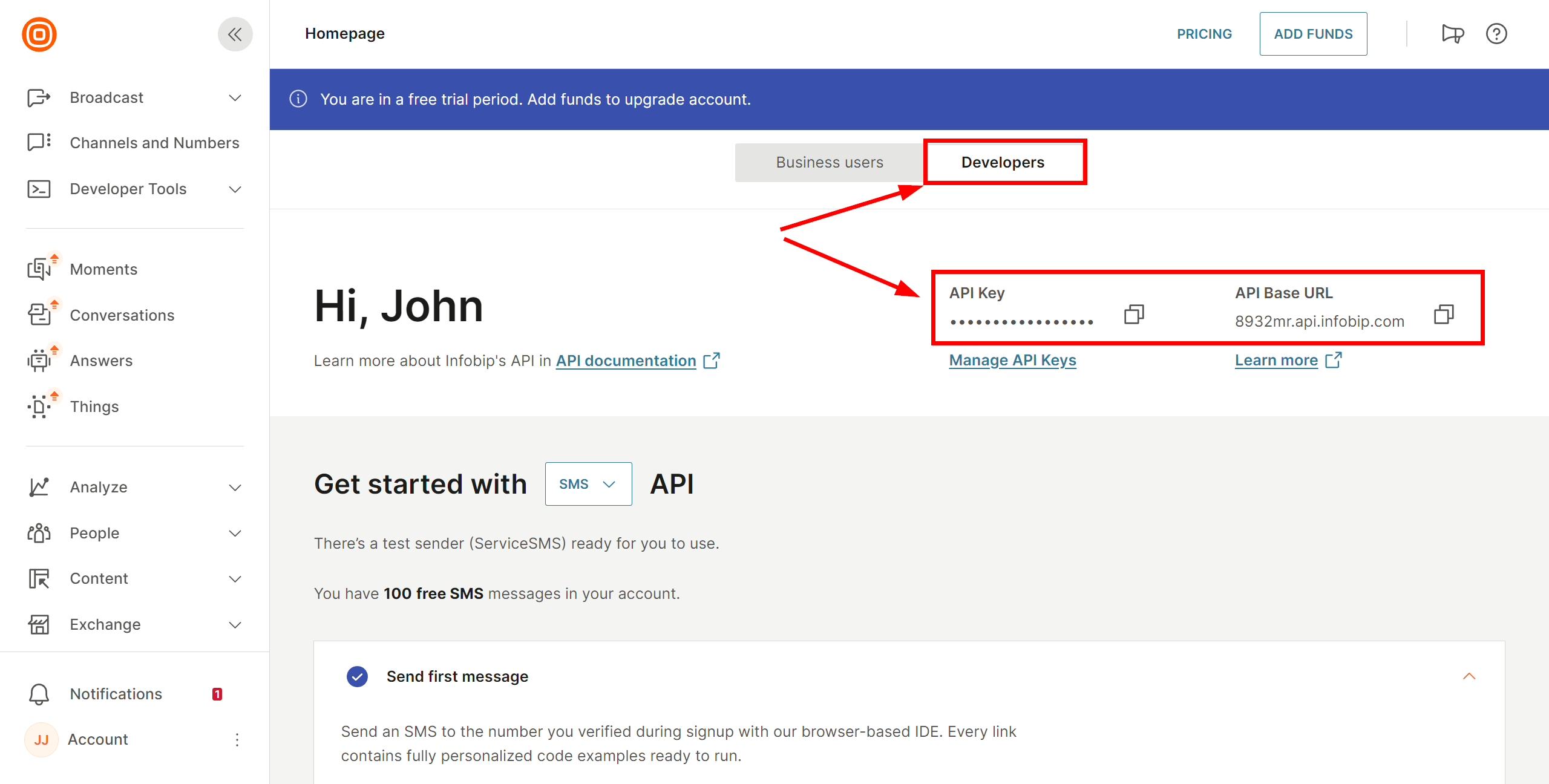This screenshot has height=784, width=1549.
Task: Expand the Content menu chevron
Action: pyautogui.click(x=235, y=579)
